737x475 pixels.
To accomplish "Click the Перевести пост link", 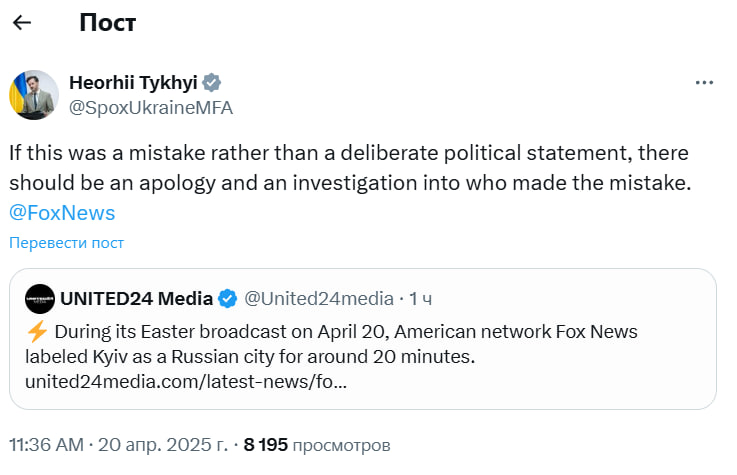I will [x=66, y=243].
